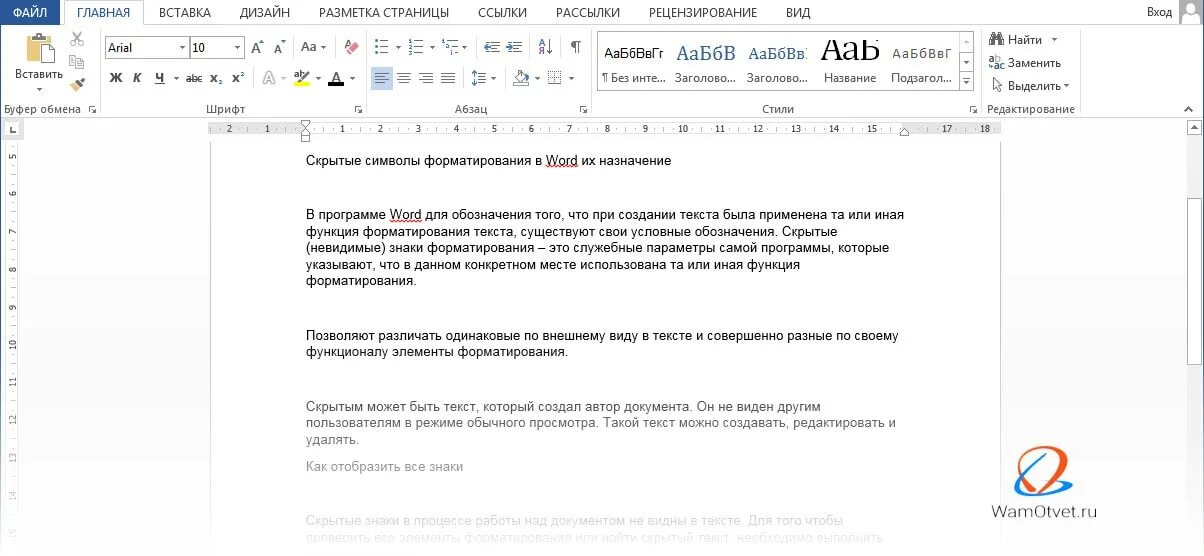Switch to the ВИД ribbon tab
The image size is (1204, 556).
[798, 12]
